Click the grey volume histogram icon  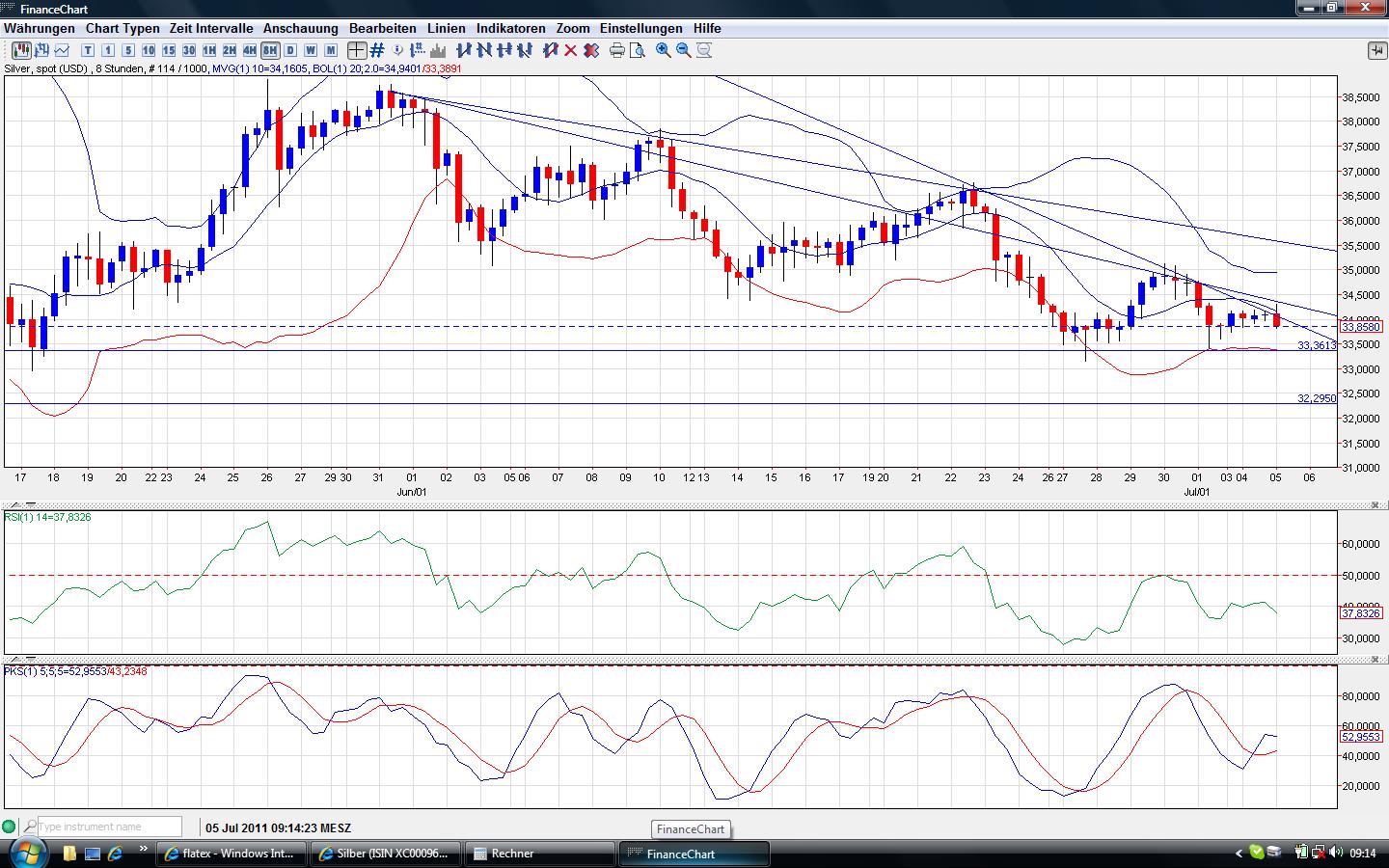pos(438,50)
